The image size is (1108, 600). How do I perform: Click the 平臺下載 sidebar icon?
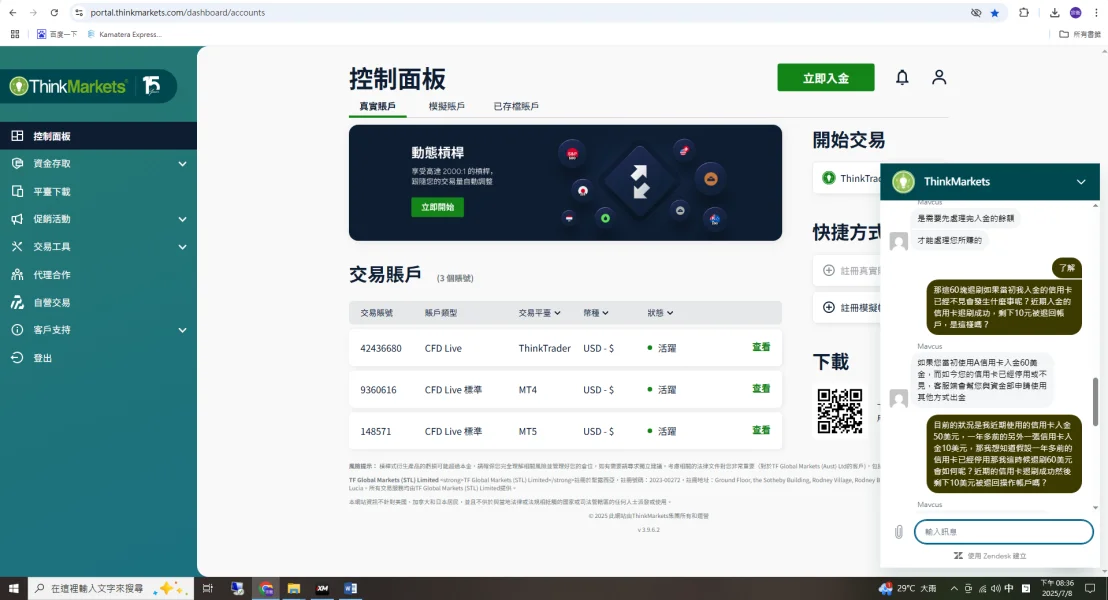(17, 191)
